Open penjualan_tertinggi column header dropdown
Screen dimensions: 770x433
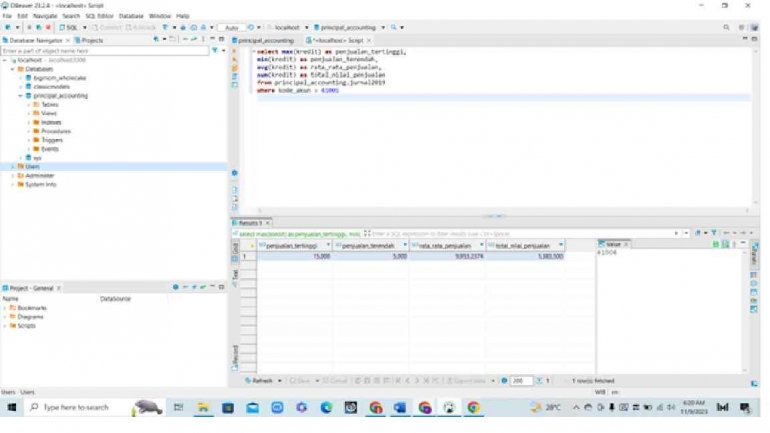328,245
